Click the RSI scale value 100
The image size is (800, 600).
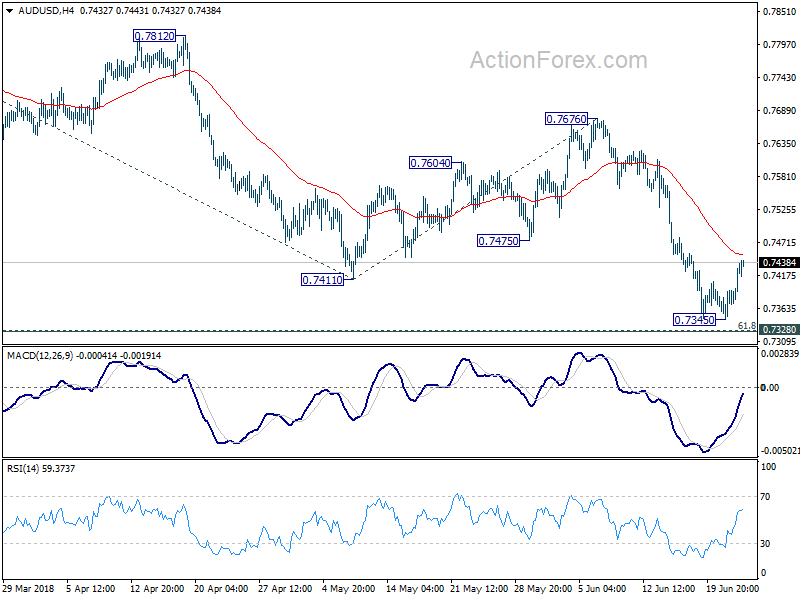[x=768, y=467]
